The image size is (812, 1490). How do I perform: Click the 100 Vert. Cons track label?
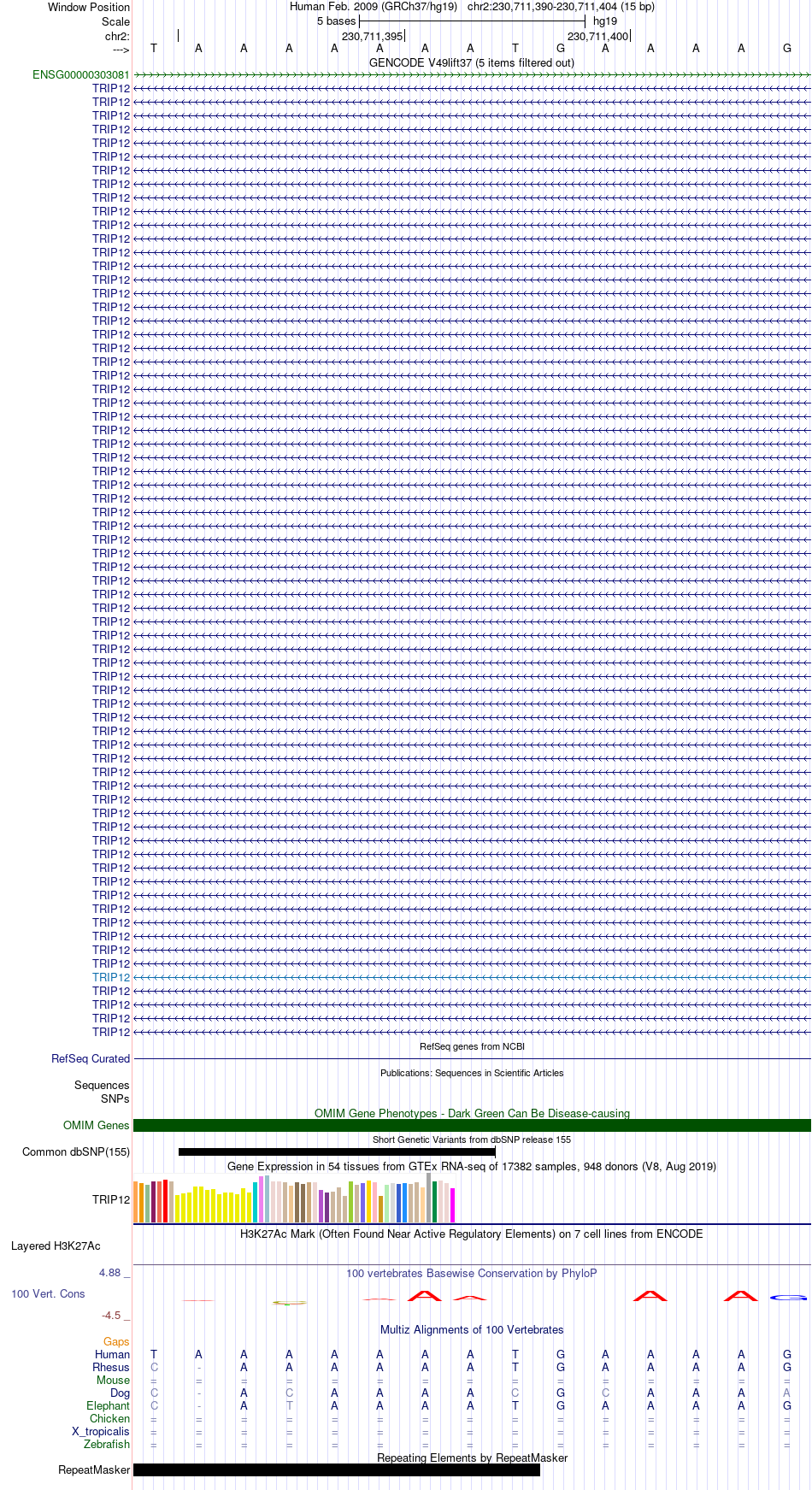tap(48, 1293)
